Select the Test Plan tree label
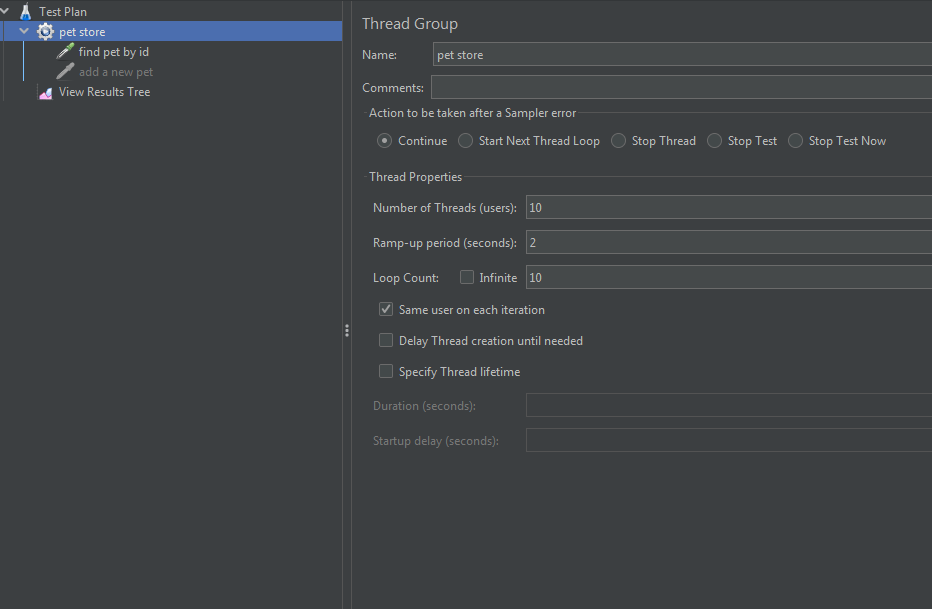The width and height of the screenshot is (932, 609). [63, 11]
